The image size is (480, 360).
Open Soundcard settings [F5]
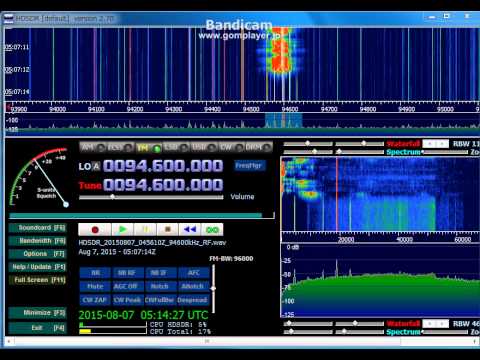coord(38,228)
